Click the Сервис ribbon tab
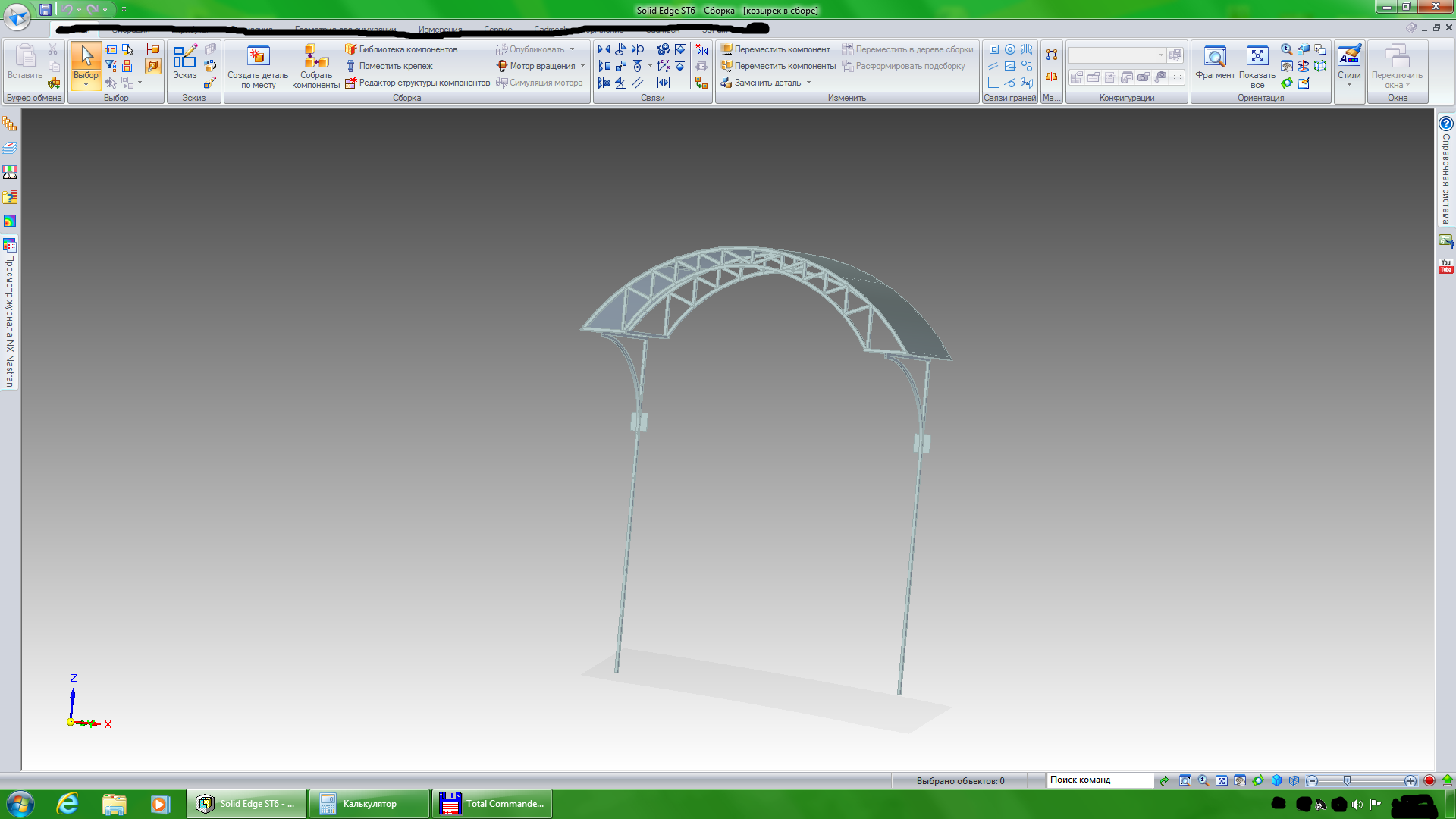 click(498, 30)
